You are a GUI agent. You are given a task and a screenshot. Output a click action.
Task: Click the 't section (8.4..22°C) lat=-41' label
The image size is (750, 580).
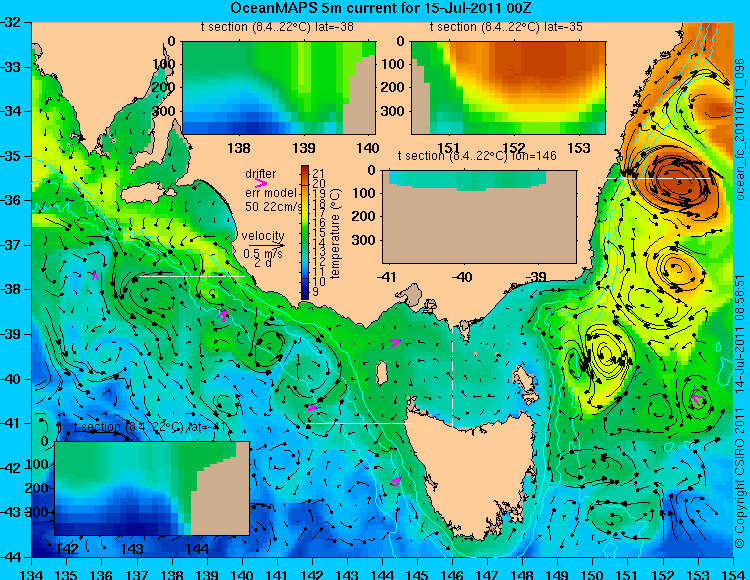[x=149, y=427]
